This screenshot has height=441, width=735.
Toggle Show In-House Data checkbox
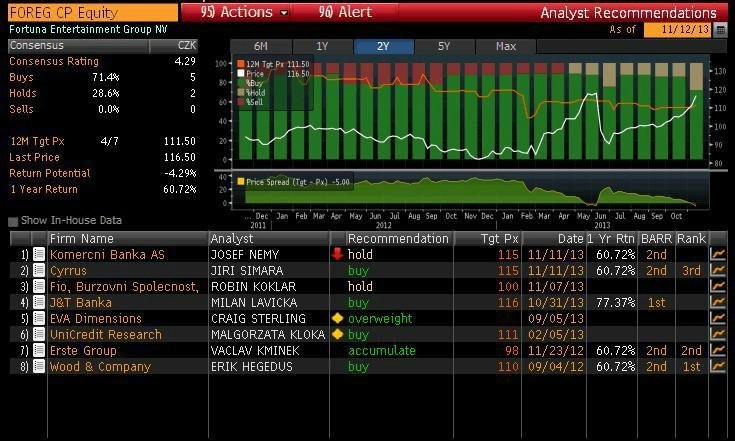[13, 221]
